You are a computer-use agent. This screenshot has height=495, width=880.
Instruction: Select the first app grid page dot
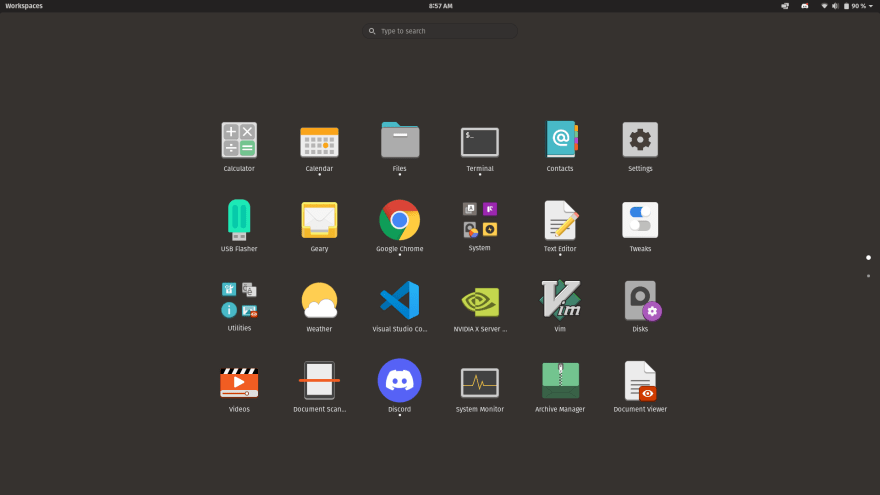coord(868,258)
